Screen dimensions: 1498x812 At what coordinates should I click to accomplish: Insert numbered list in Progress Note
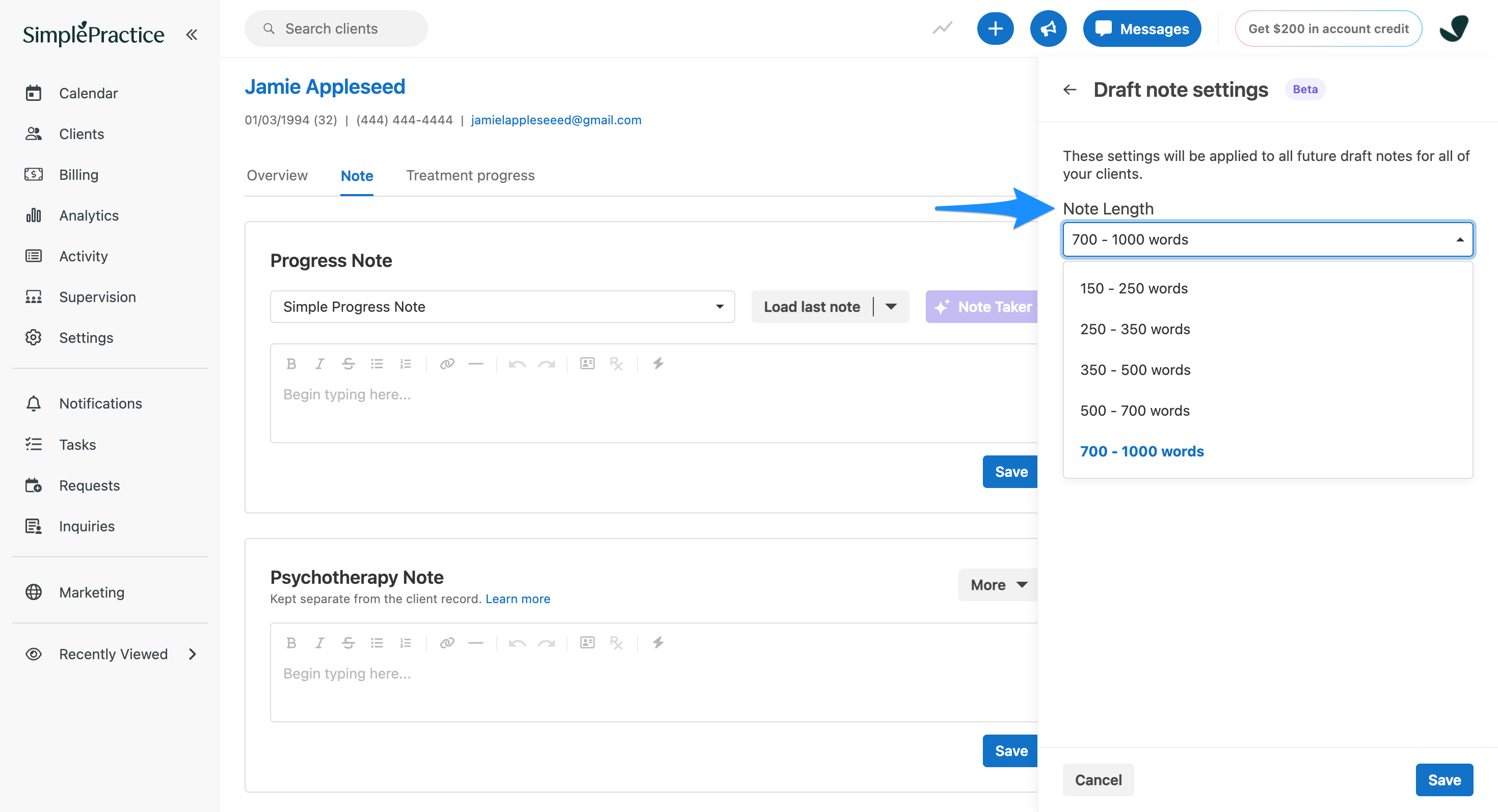pos(405,364)
